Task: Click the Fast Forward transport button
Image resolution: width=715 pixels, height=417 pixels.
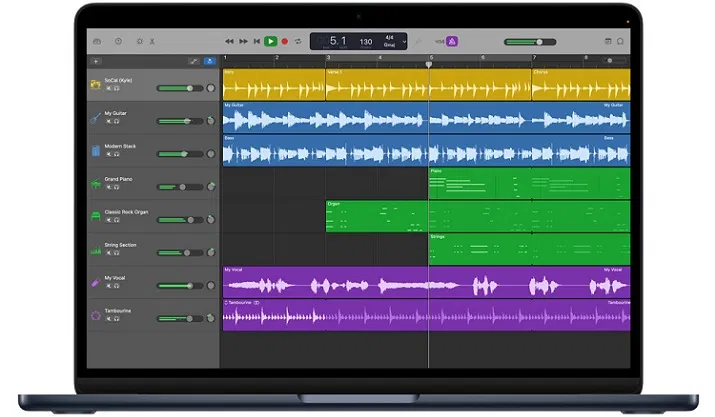Action: tap(244, 42)
